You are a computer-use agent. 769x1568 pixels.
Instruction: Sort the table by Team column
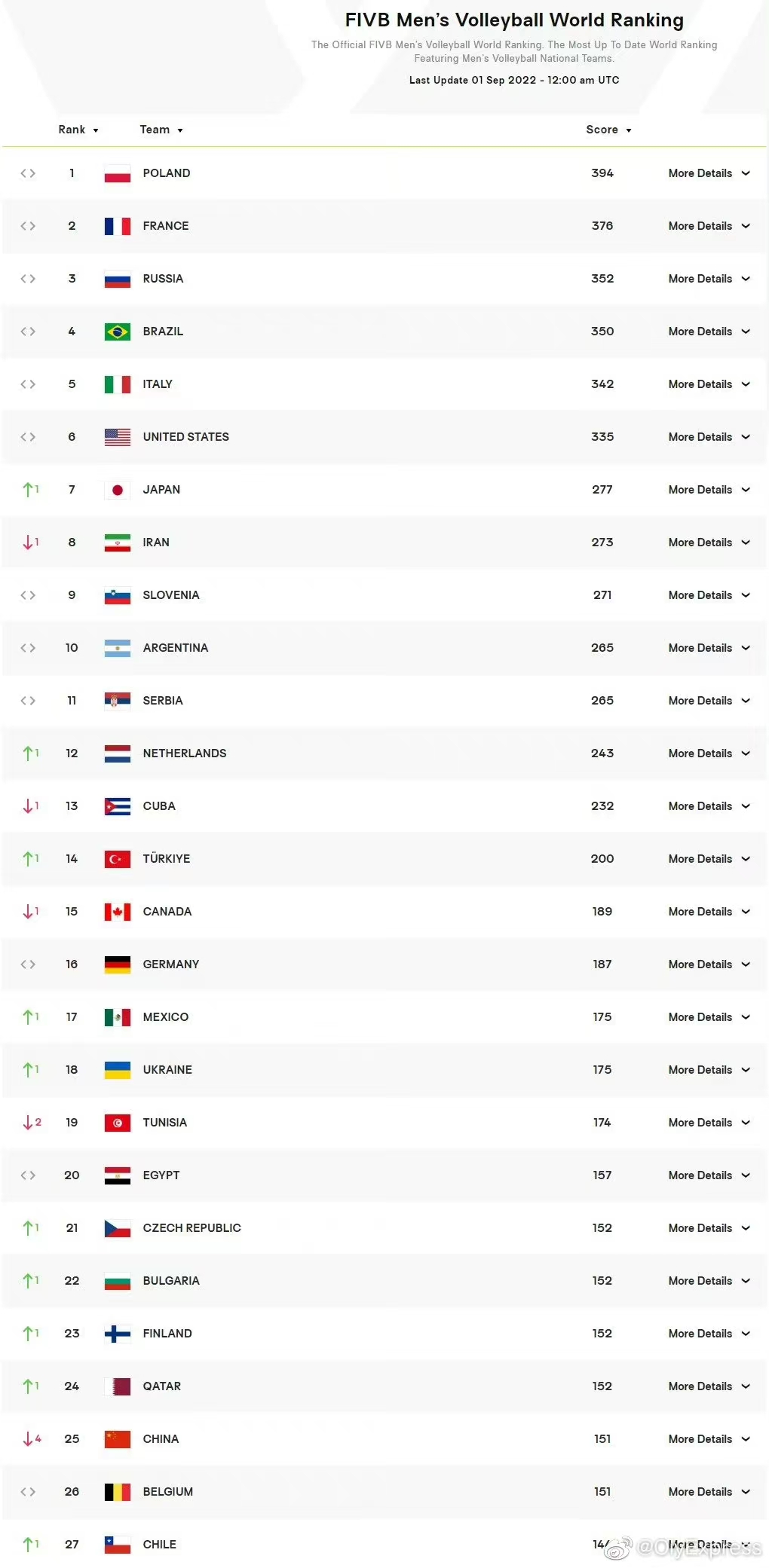tap(161, 130)
